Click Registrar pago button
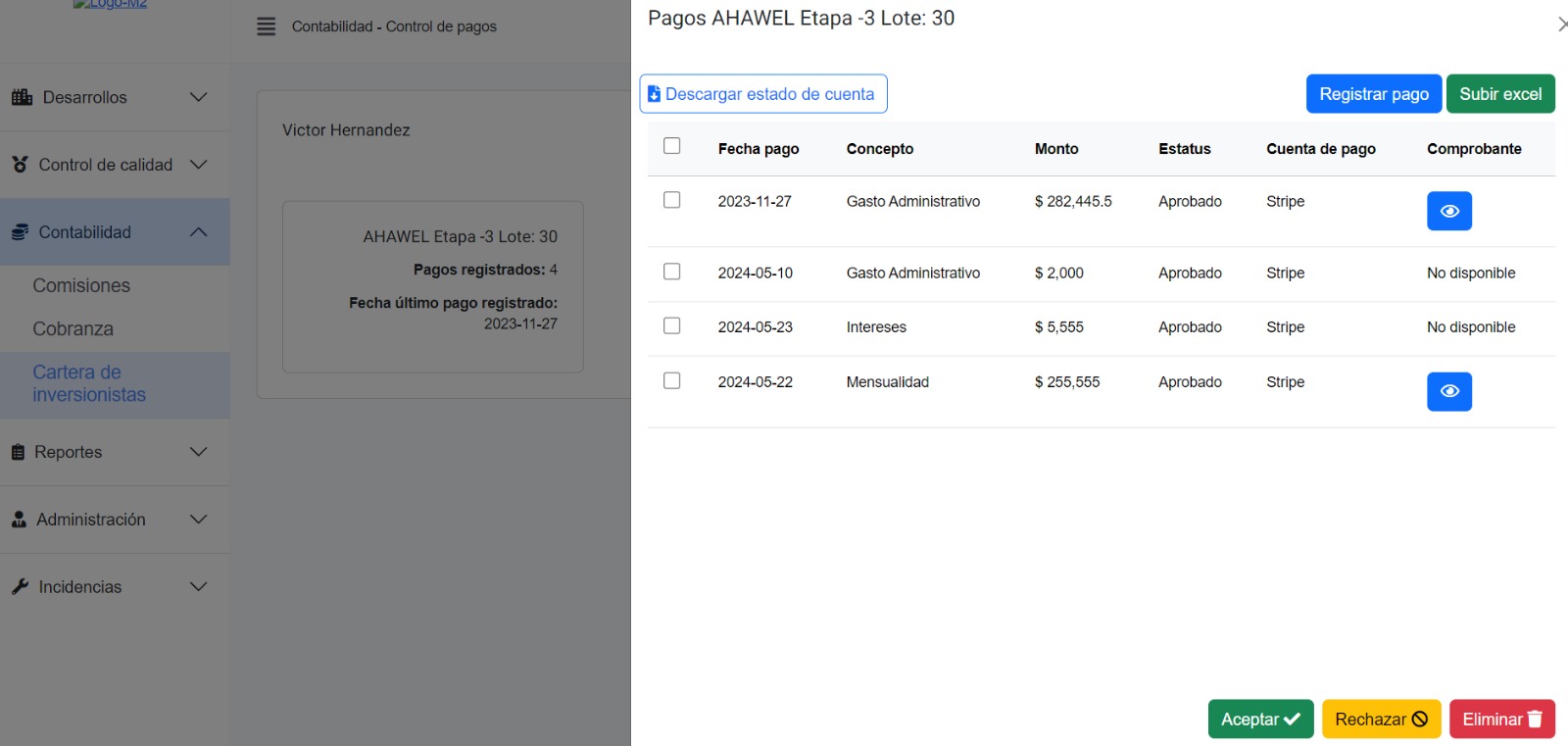 pyautogui.click(x=1373, y=94)
